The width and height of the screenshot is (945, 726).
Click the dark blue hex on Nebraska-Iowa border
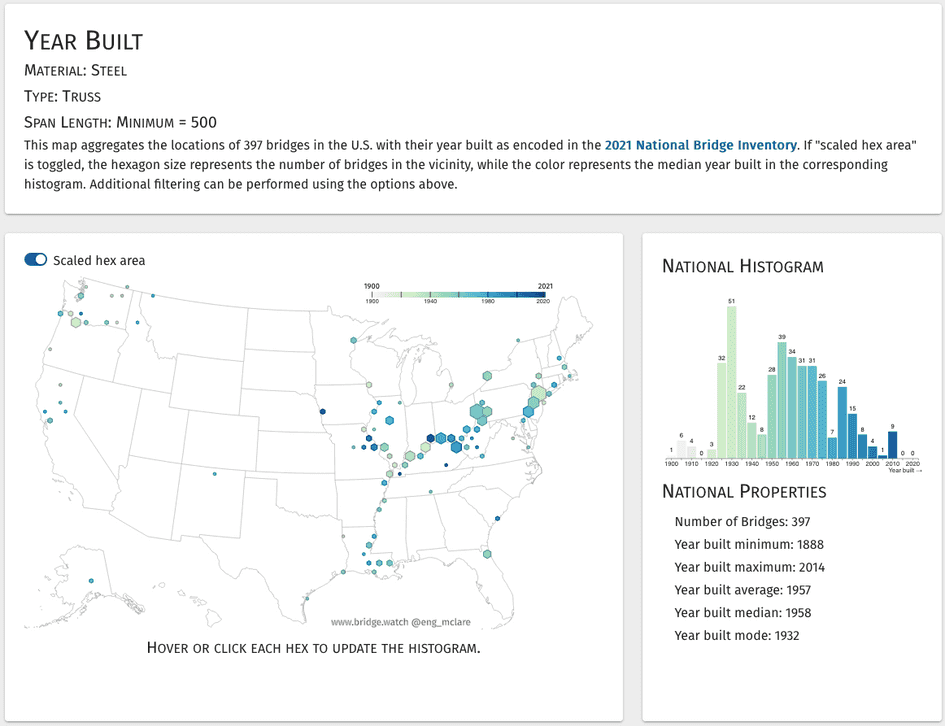coord(323,411)
